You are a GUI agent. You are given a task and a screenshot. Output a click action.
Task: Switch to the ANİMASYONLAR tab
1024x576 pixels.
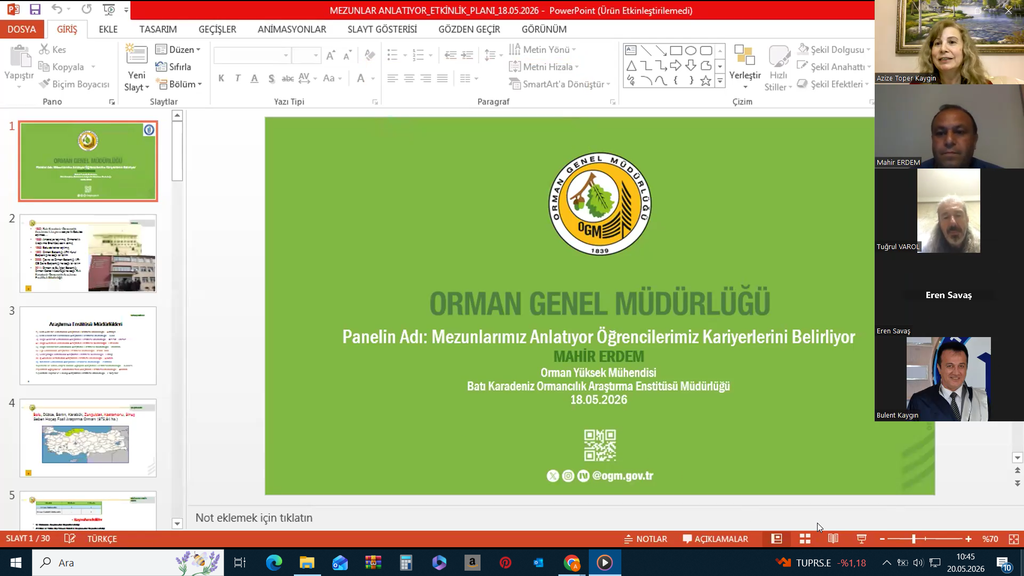(x=292, y=29)
